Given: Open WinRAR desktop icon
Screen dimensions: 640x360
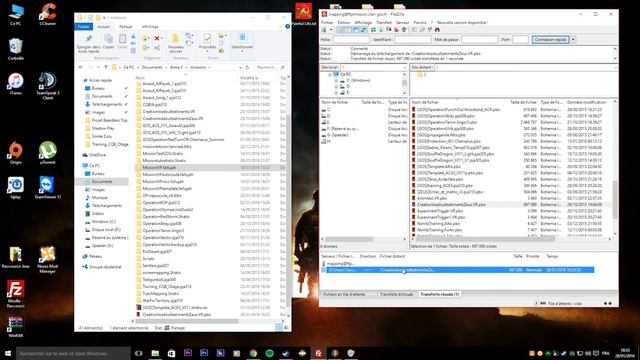Looking at the screenshot, I should tap(16, 327).
